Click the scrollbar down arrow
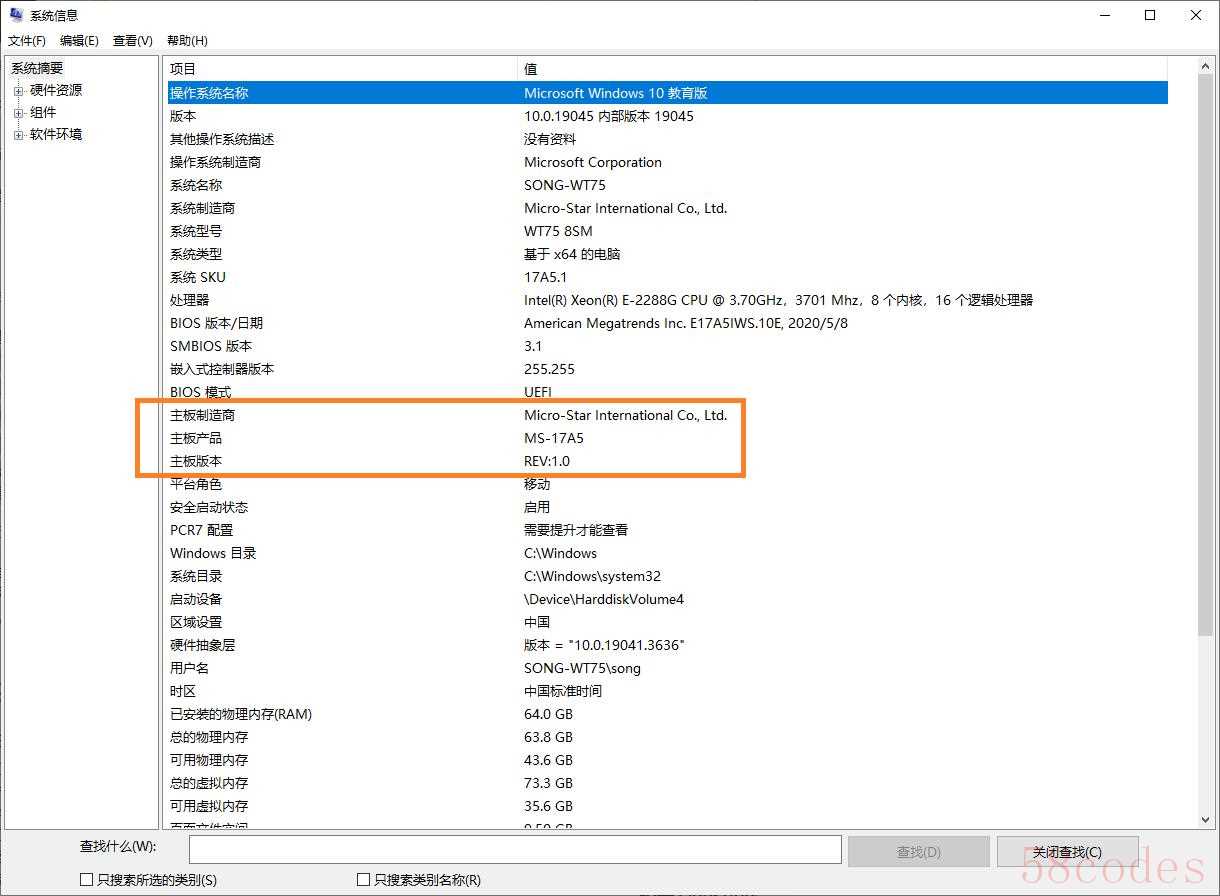1220x896 pixels. coord(1205,819)
